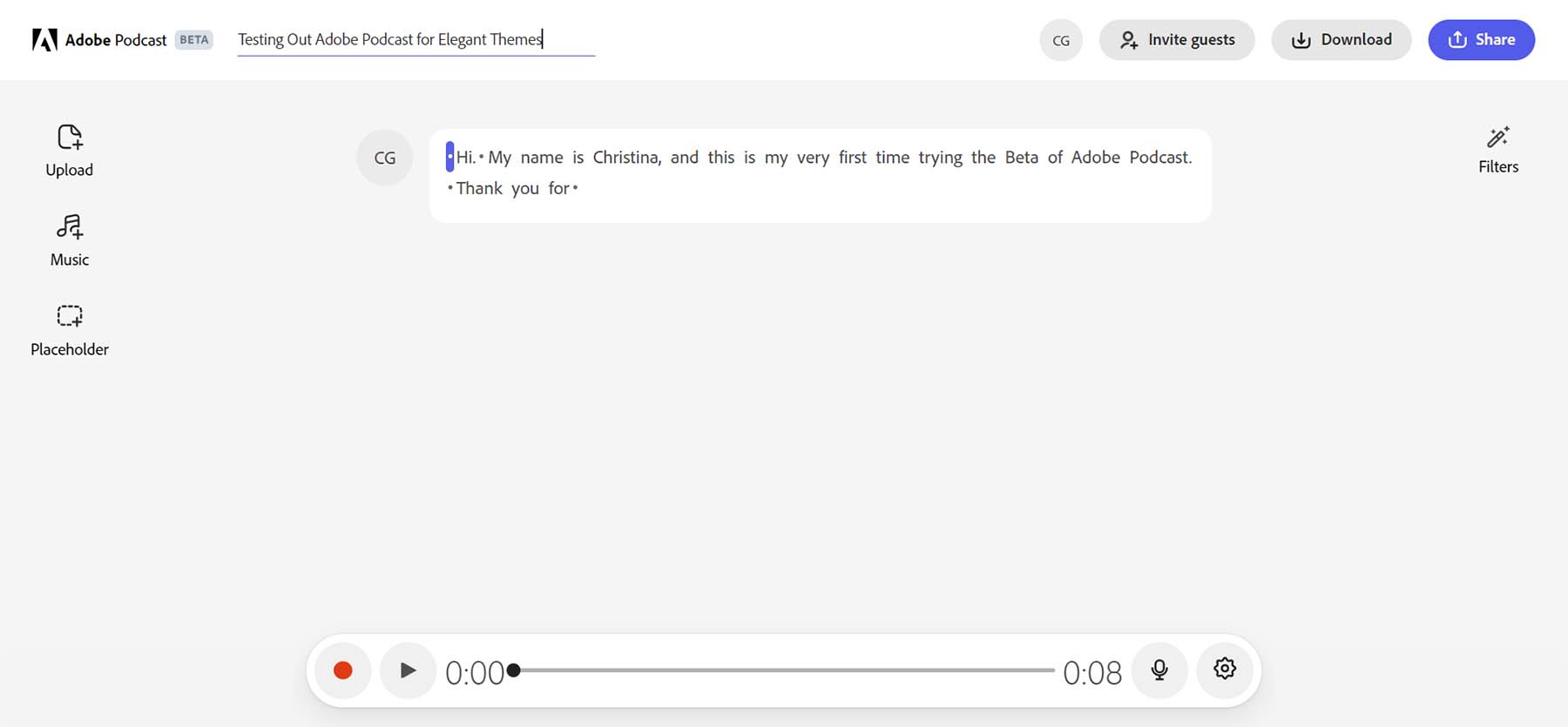This screenshot has height=727, width=1568.
Task: Click the CG speaker avatar beside transcript
Action: click(x=384, y=158)
